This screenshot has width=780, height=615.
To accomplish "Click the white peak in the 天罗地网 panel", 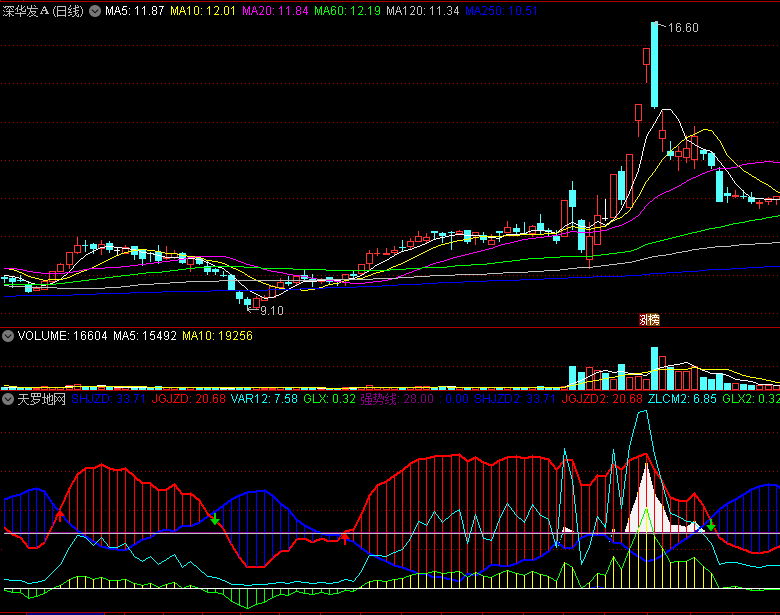I will [647, 500].
